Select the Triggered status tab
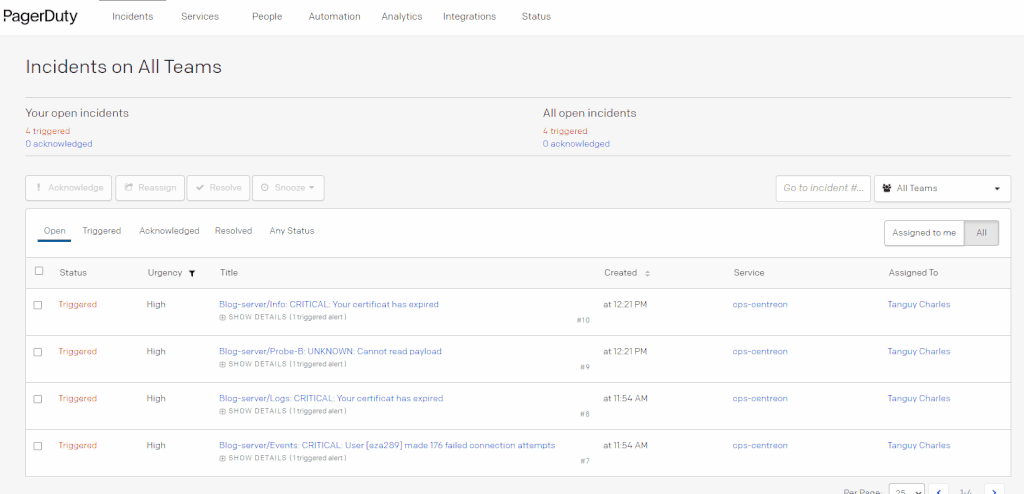The height and width of the screenshot is (494, 1024). click(102, 231)
